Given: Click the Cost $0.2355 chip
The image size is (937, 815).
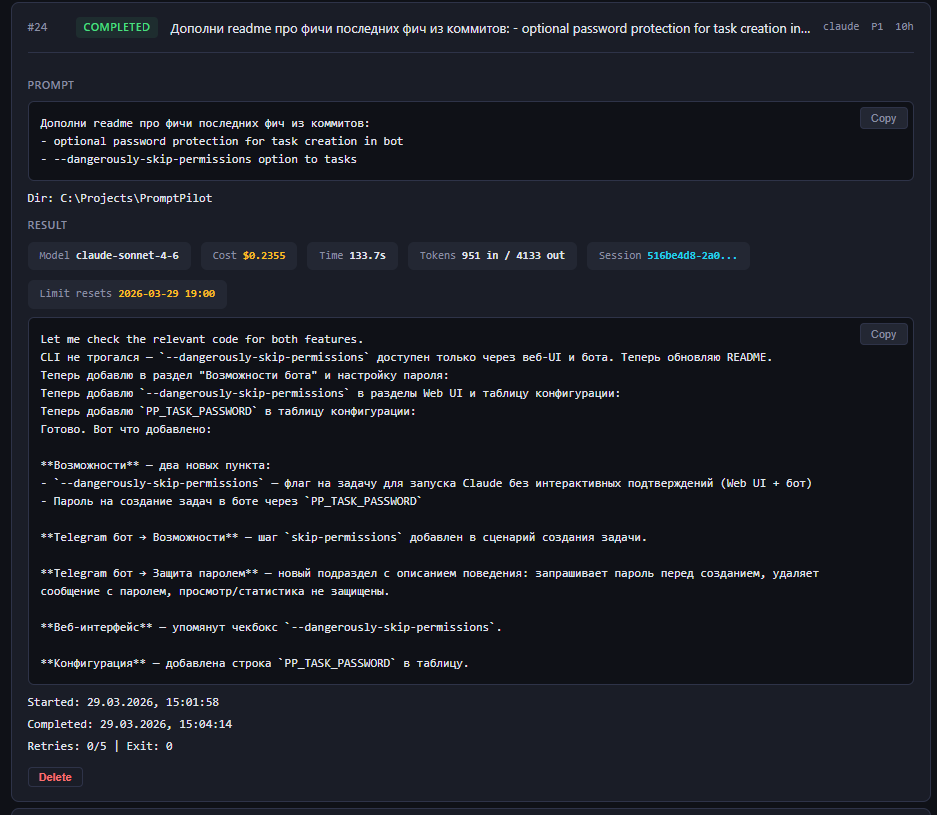Looking at the screenshot, I should [x=249, y=256].
